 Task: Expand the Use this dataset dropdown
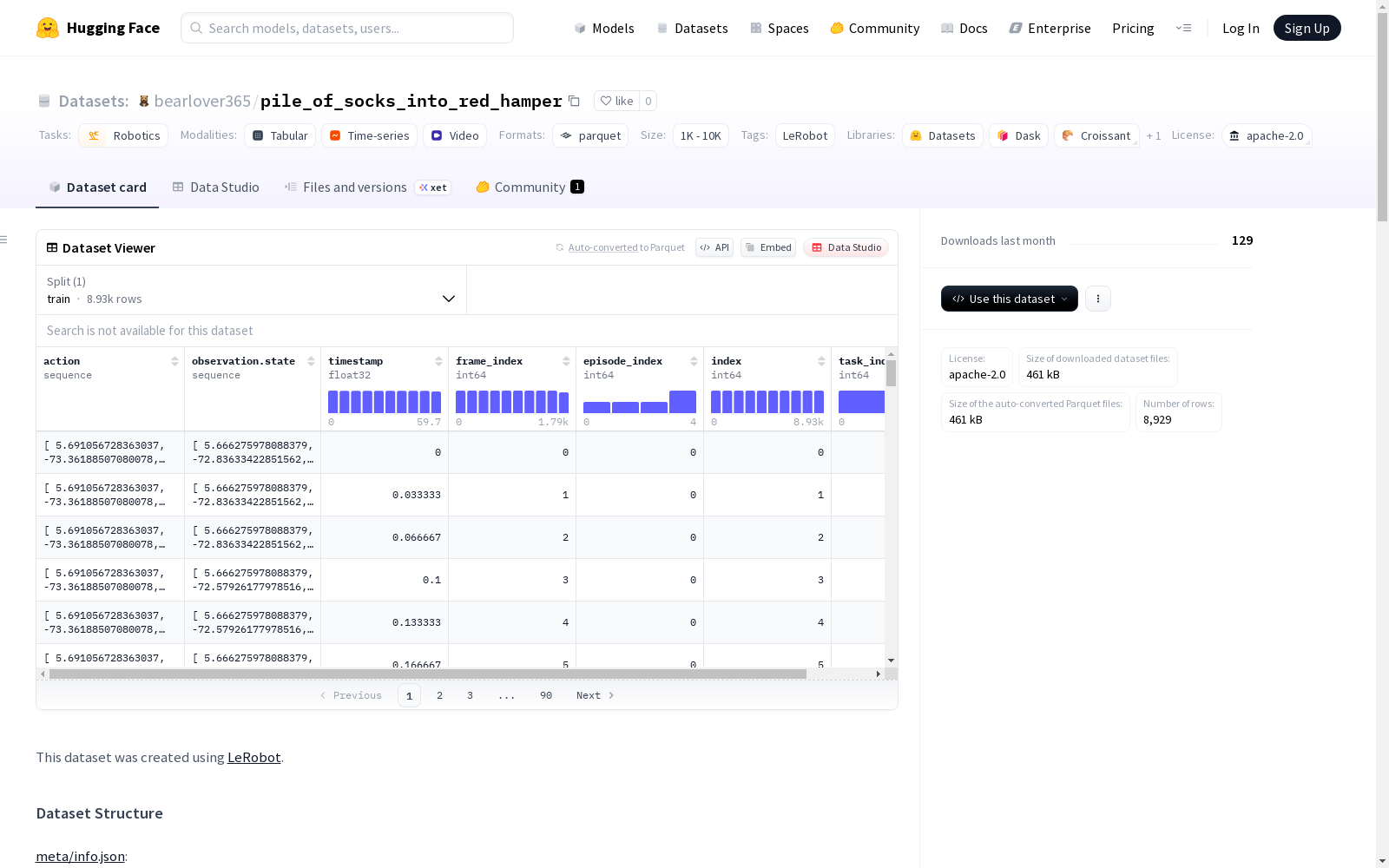click(1010, 299)
